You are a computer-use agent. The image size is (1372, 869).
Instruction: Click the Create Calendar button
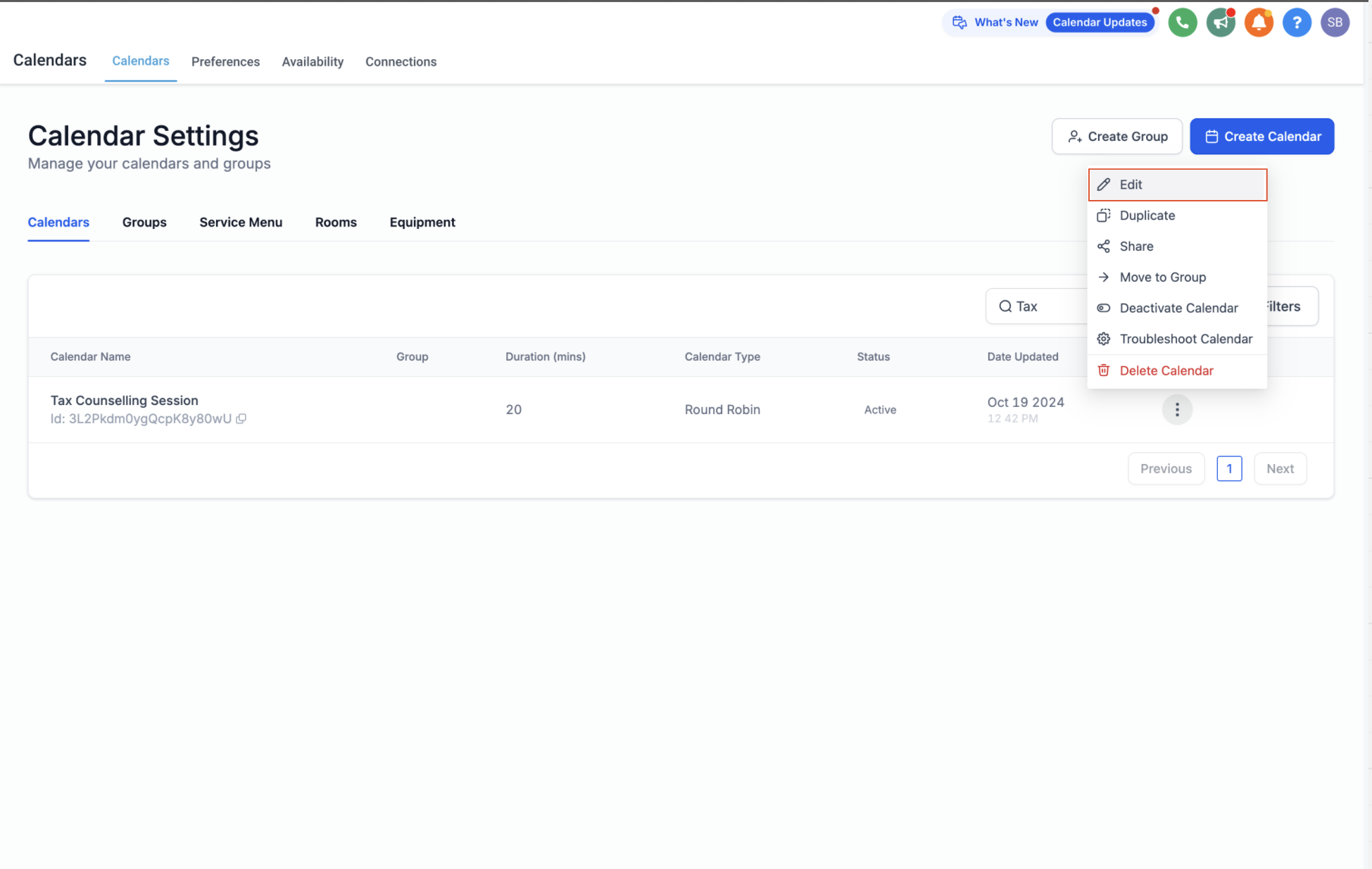tap(1262, 137)
